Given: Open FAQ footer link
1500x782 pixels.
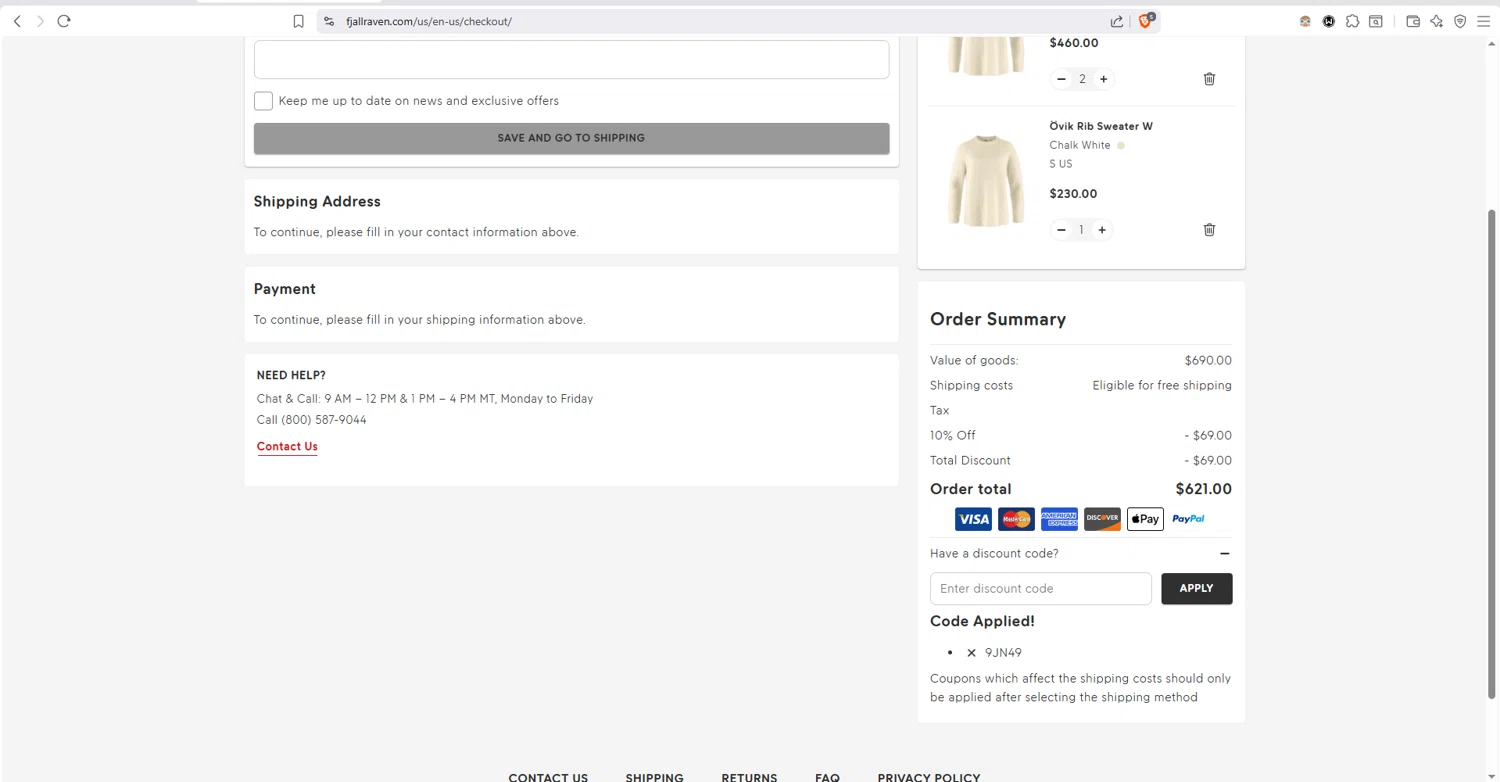Looking at the screenshot, I should (827, 777).
